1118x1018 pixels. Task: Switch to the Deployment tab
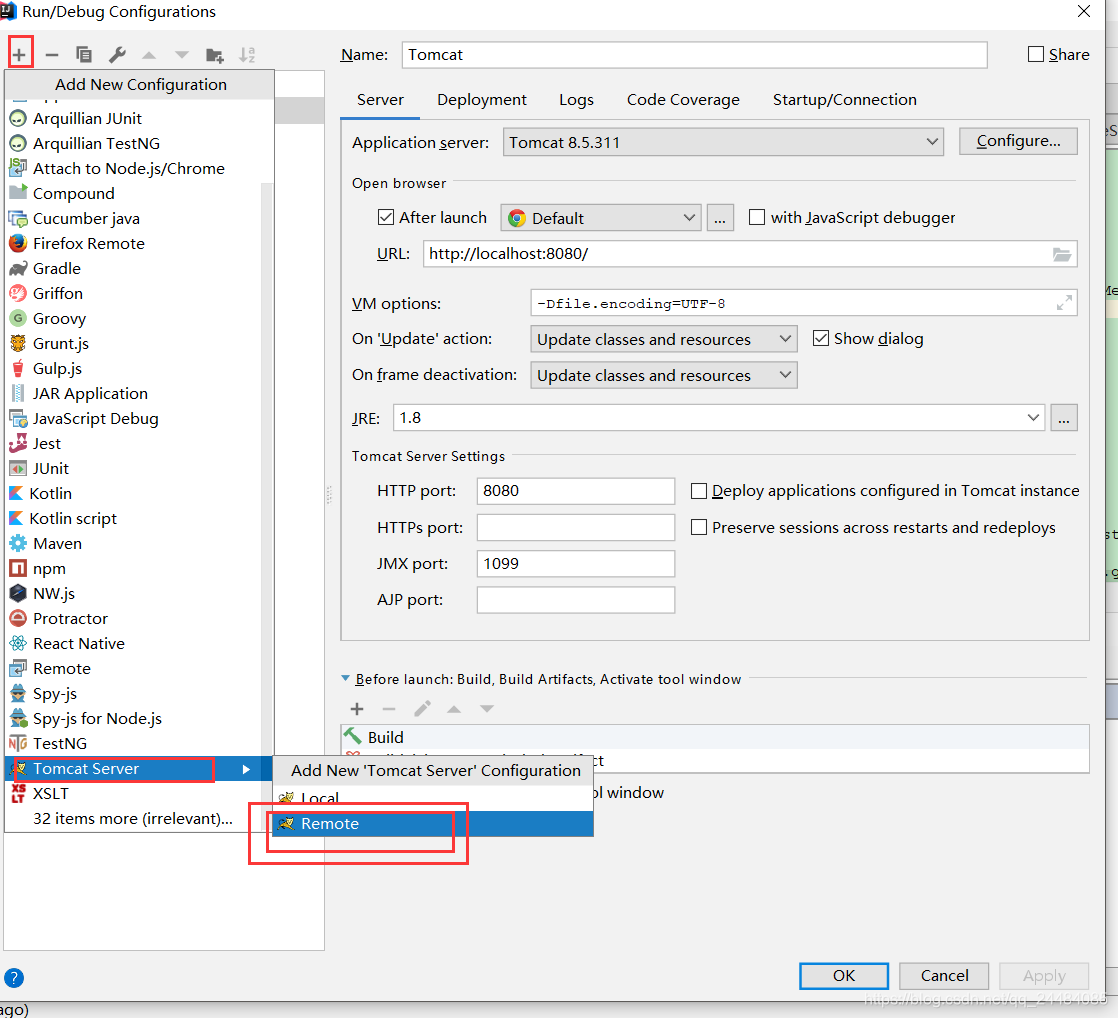pyautogui.click(x=481, y=100)
